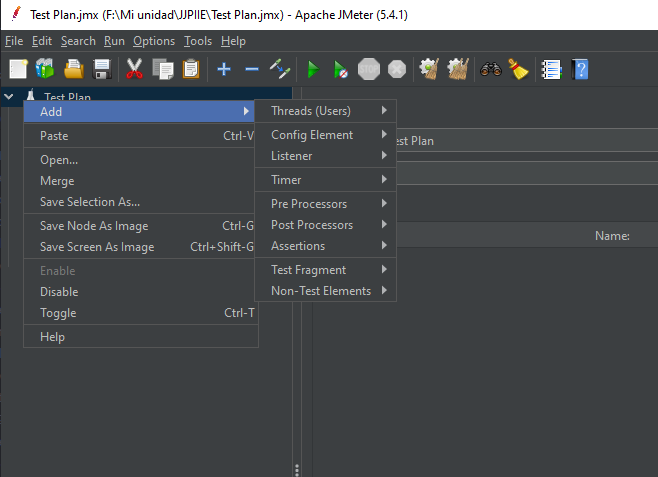Click the Paste clipboard icon
This screenshot has height=477, width=658.
click(x=191, y=69)
